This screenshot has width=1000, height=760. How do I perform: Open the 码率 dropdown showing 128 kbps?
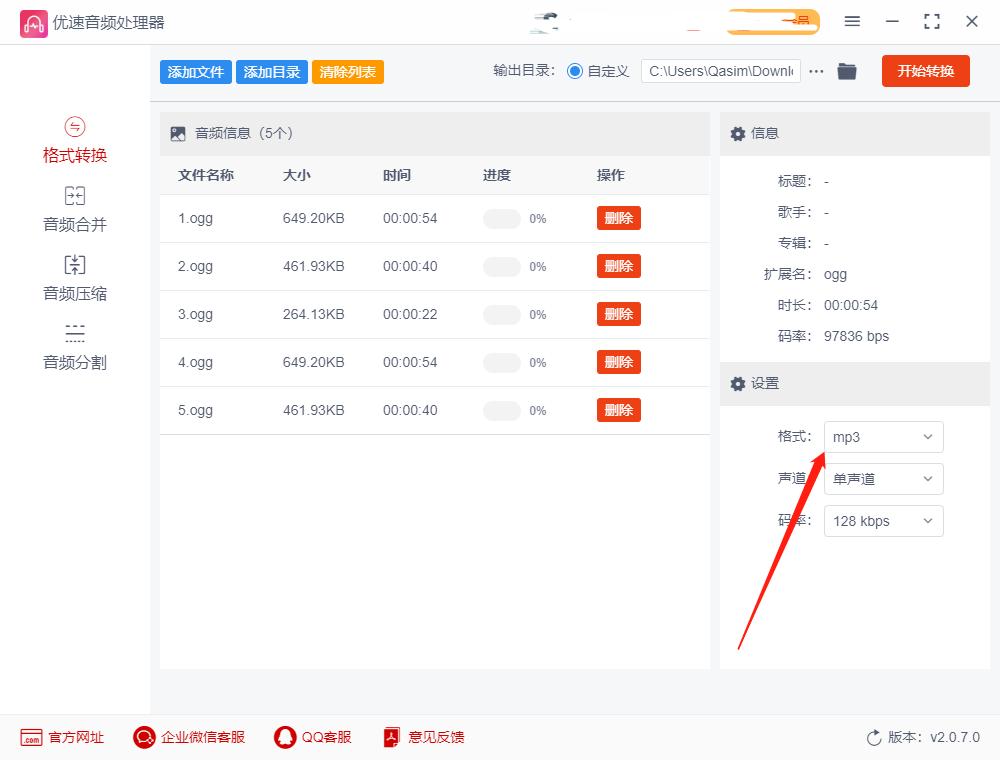click(883, 521)
